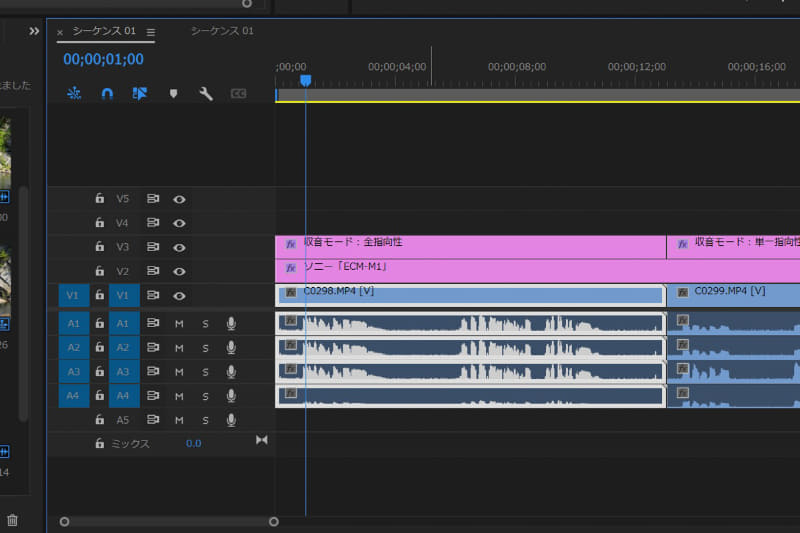Screen dimensions: 800x533
Task: Click the blue playhead marker on ruler
Action: (306, 81)
